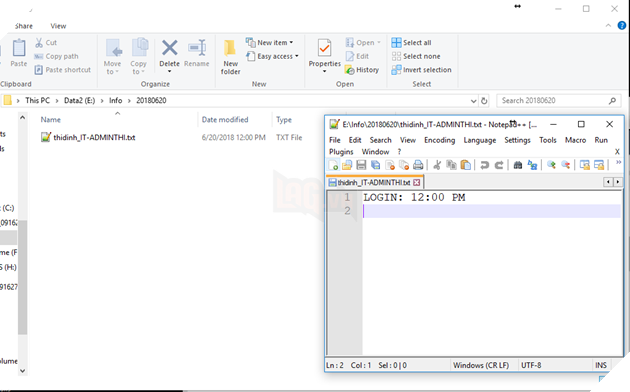Click the Paste button in Explorer ribbon
Screen dimensions: 630x392
coord(18,53)
